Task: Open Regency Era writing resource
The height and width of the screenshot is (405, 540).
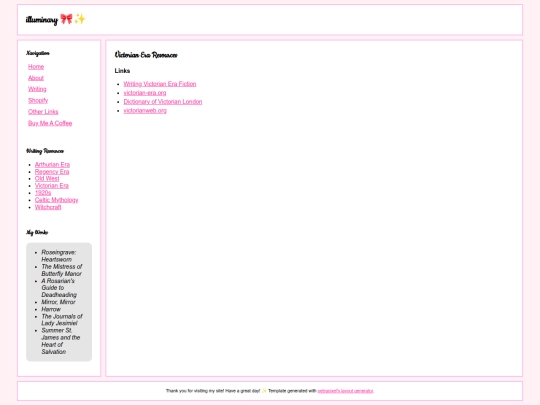Action: 52,172
